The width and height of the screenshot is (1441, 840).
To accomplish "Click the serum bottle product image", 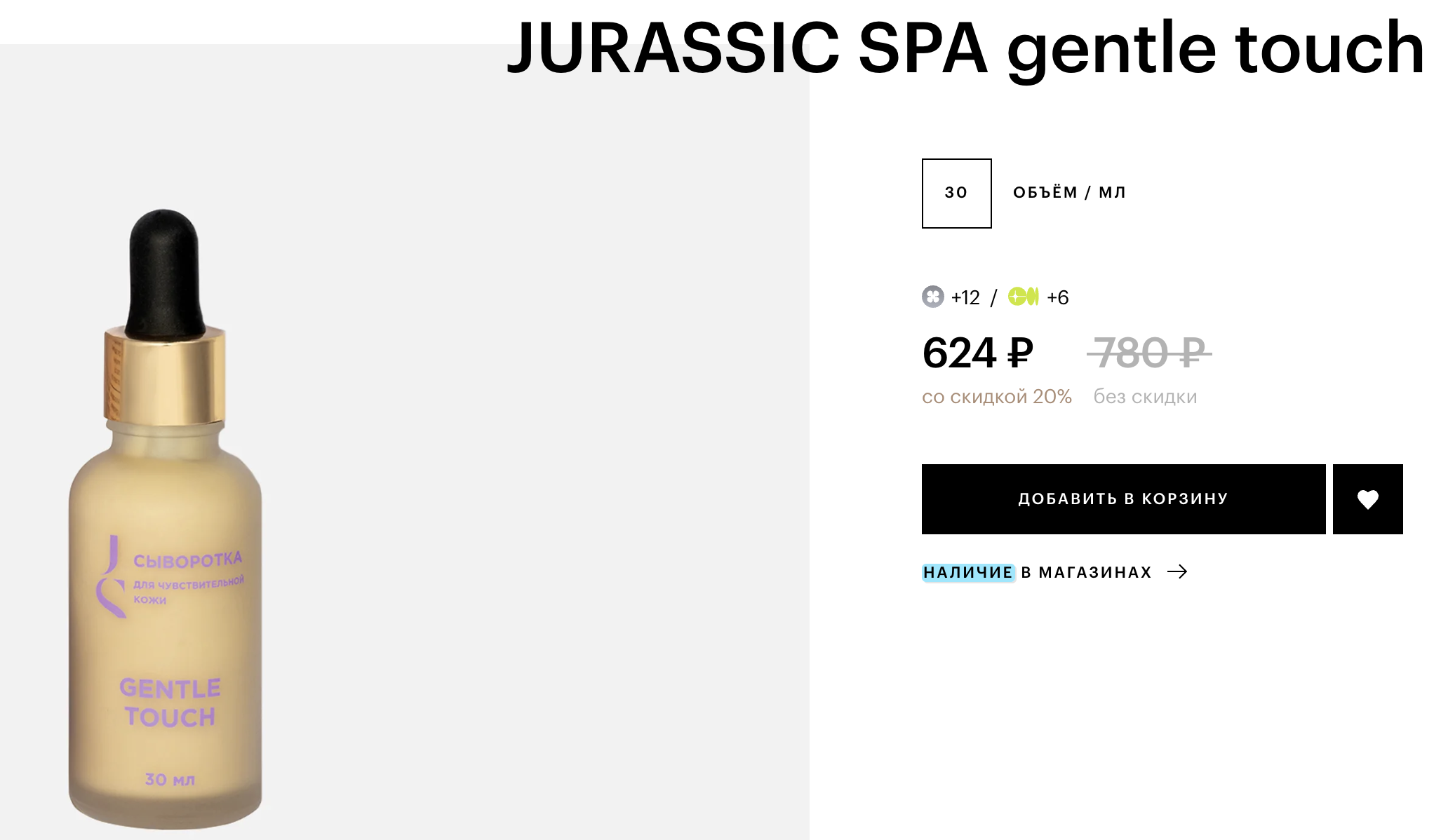I will click(x=166, y=519).
